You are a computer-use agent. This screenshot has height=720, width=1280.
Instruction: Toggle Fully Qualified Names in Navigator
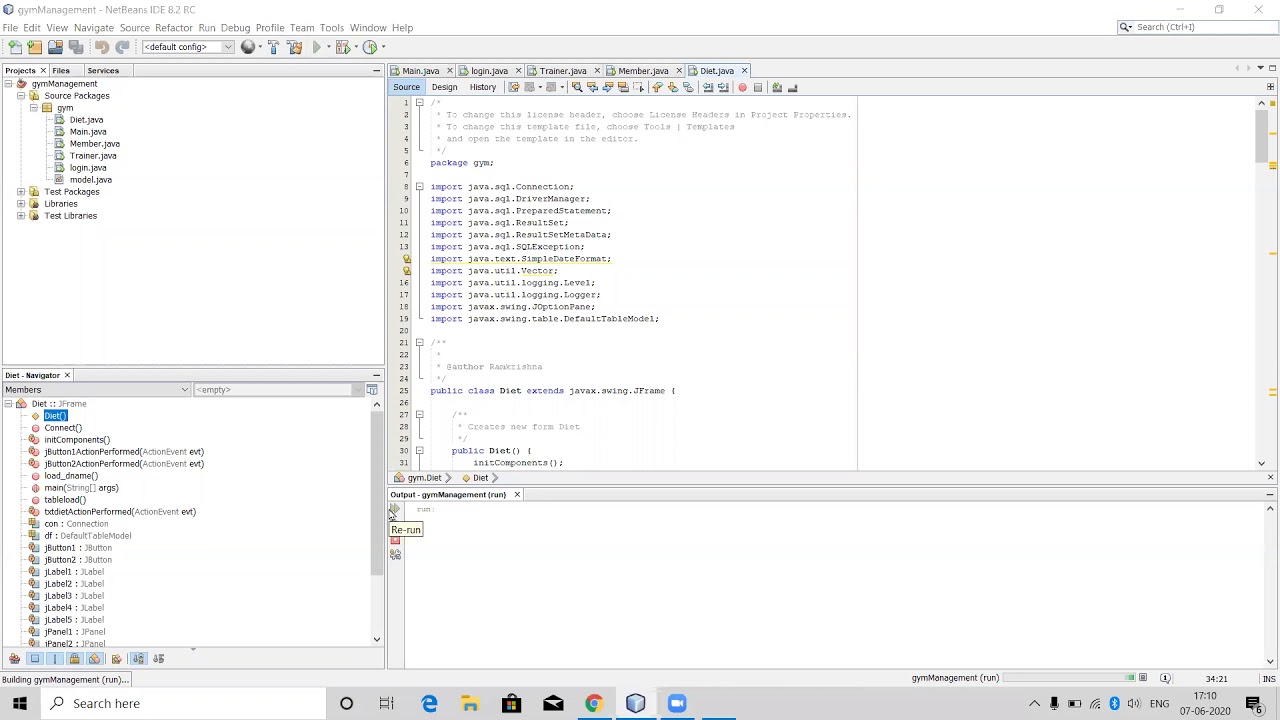[116, 658]
